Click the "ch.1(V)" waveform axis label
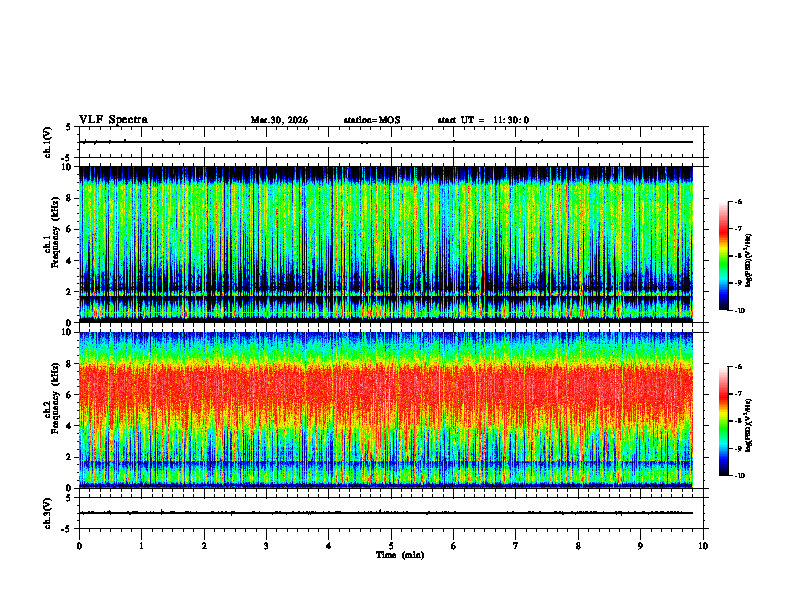The width and height of the screenshot is (792, 612). pyautogui.click(x=47, y=142)
